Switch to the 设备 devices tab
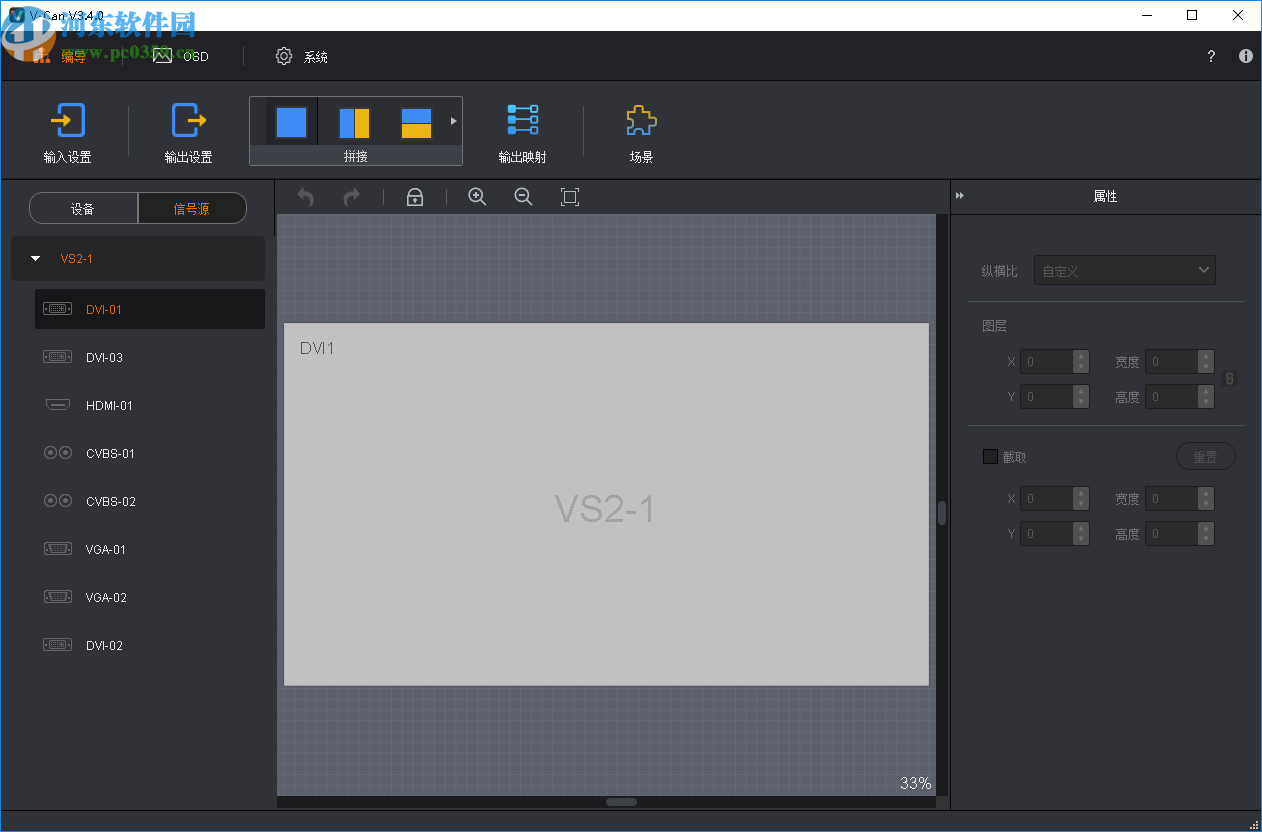This screenshot has width=1262, height=832. click(x=83, y=208)
